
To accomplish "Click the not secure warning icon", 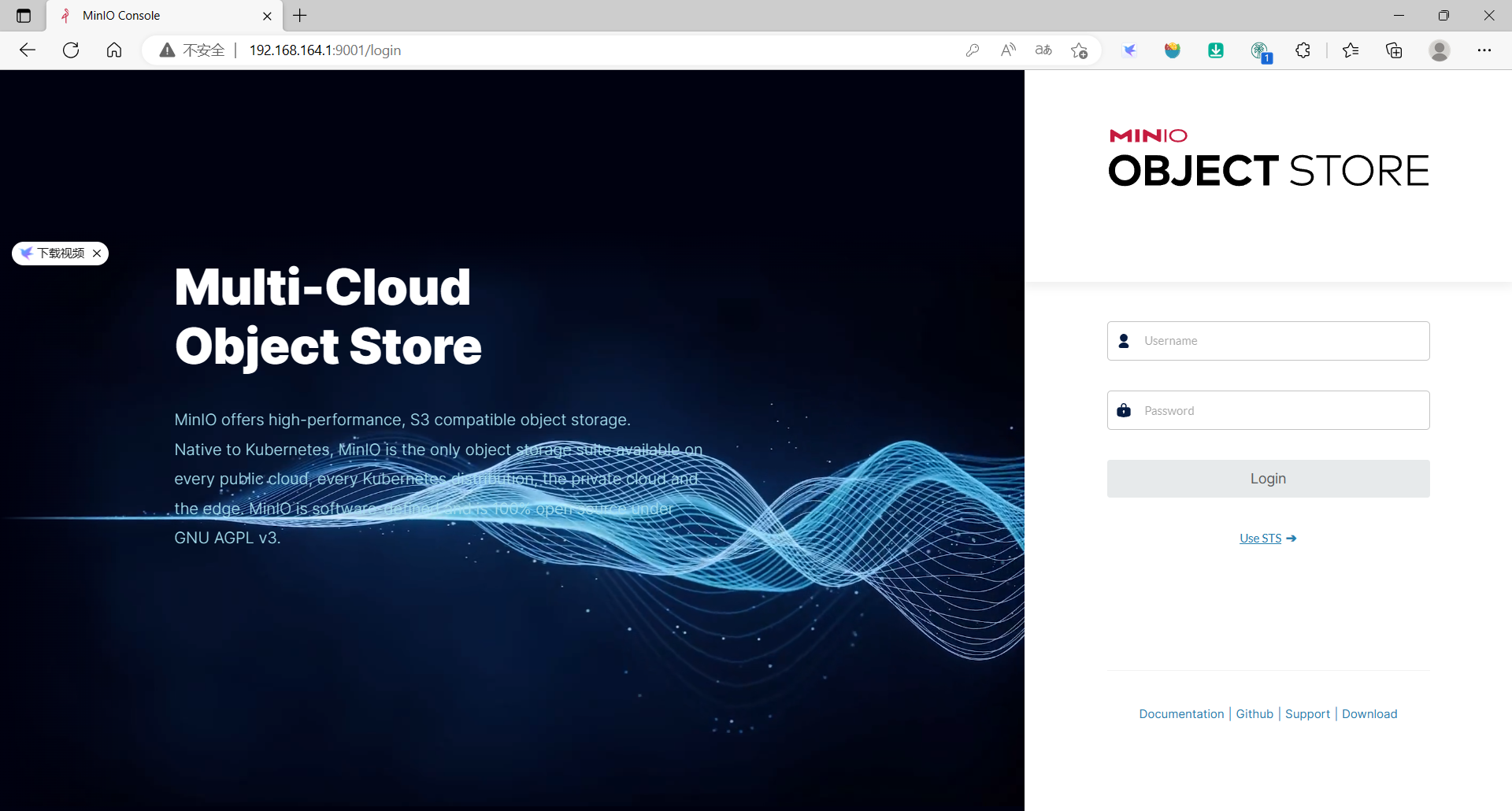I will [167, 50].
